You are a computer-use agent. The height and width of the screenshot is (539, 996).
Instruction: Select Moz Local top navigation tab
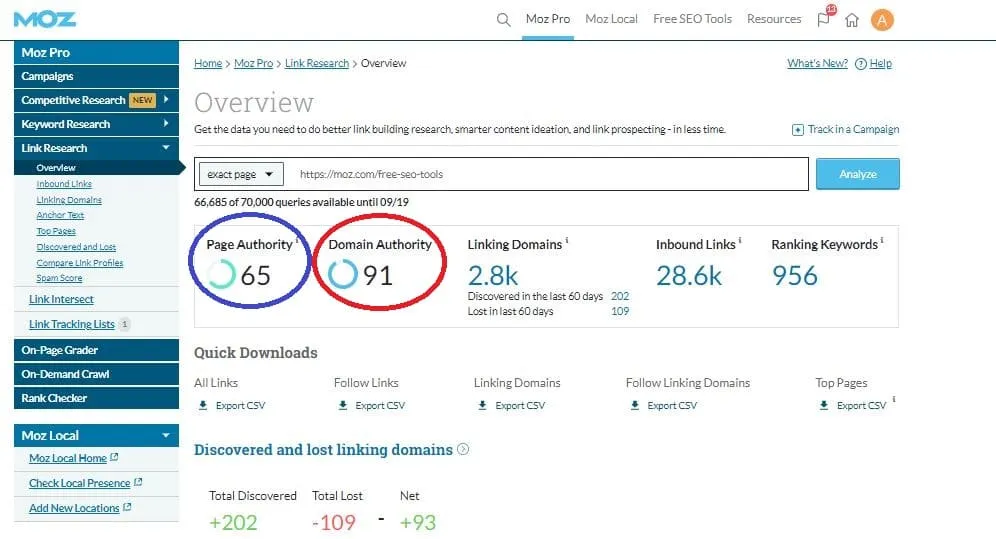click(x=611, y=19)
